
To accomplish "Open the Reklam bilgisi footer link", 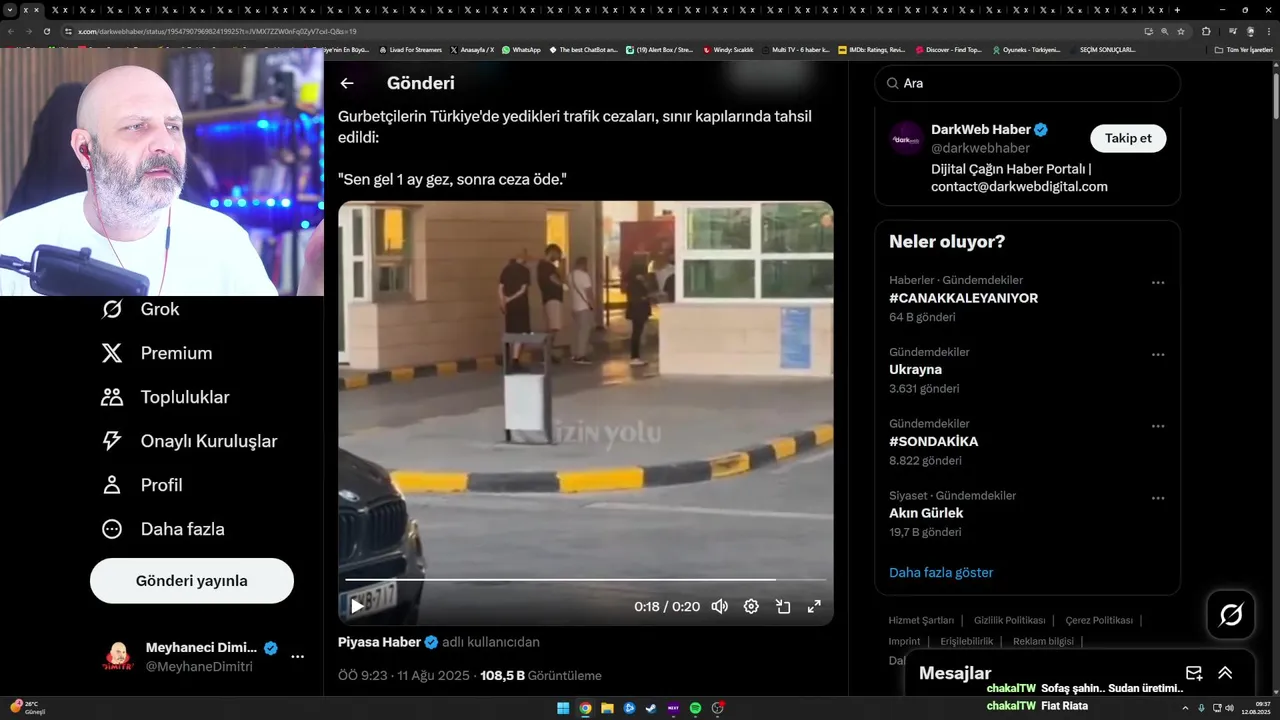I will 1043,641.
